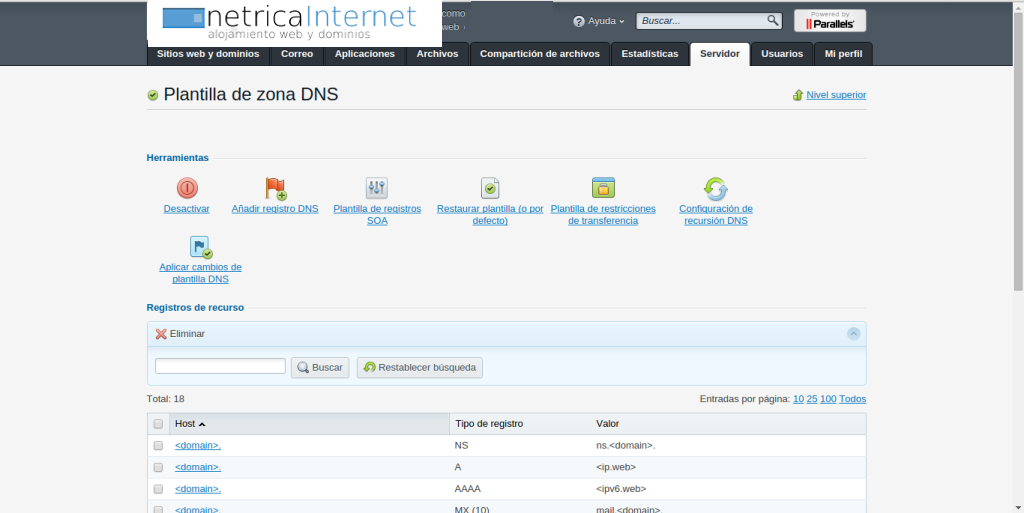1024x513 pixels.
Task: Click the record search text field
Action: click(x=220, y=367)
